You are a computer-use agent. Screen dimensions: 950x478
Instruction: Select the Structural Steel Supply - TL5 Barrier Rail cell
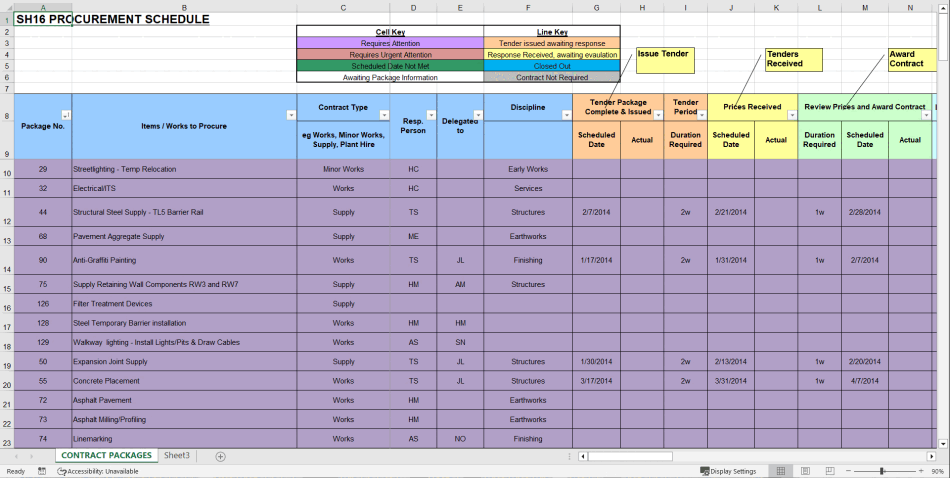click(184, 212)
